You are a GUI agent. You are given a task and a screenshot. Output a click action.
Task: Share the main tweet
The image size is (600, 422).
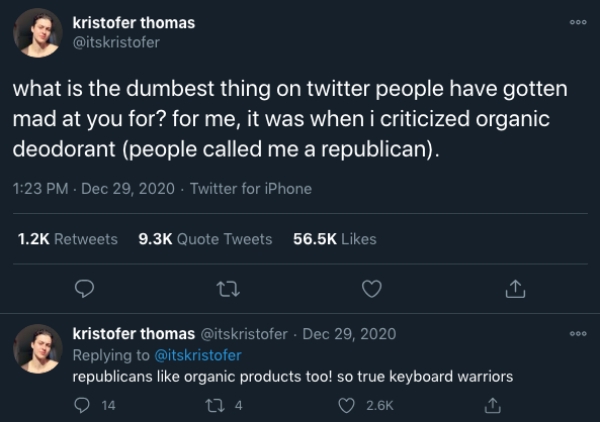click(x=515, y=288)
